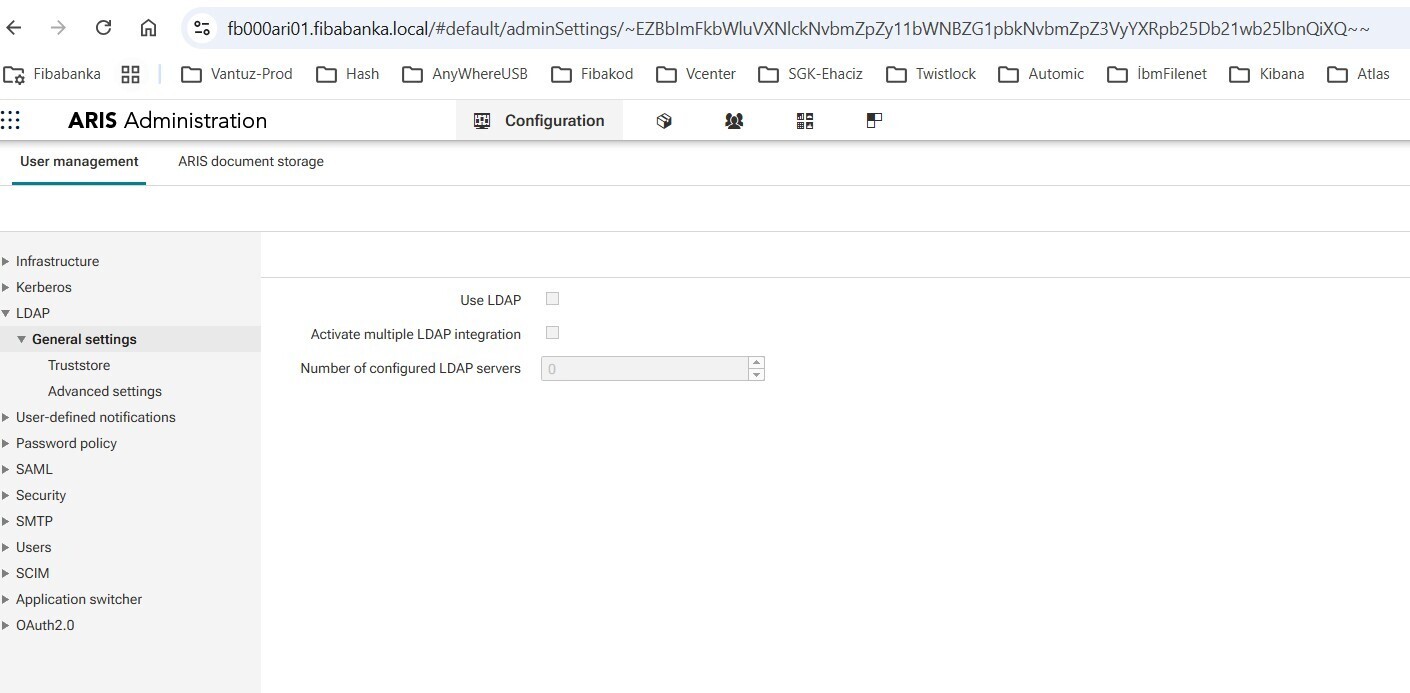Open Truststore under LDAP settings
1410x693 pixels.
pyautogui.click(x=79, y=365)
